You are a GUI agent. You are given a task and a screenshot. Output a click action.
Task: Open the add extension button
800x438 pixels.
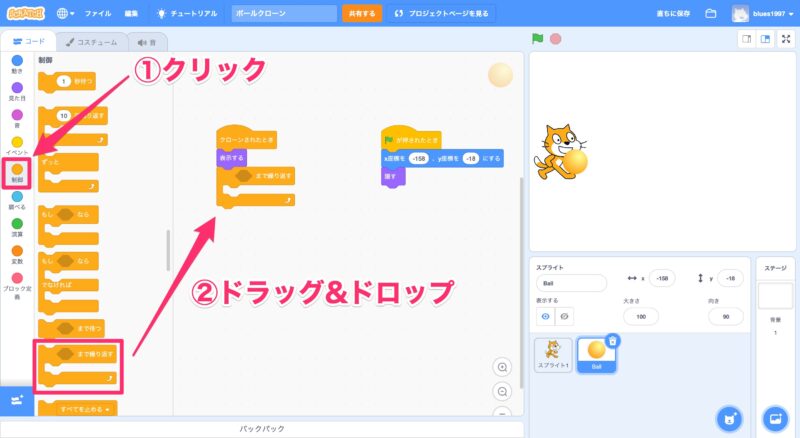click(x=18, y=399)
